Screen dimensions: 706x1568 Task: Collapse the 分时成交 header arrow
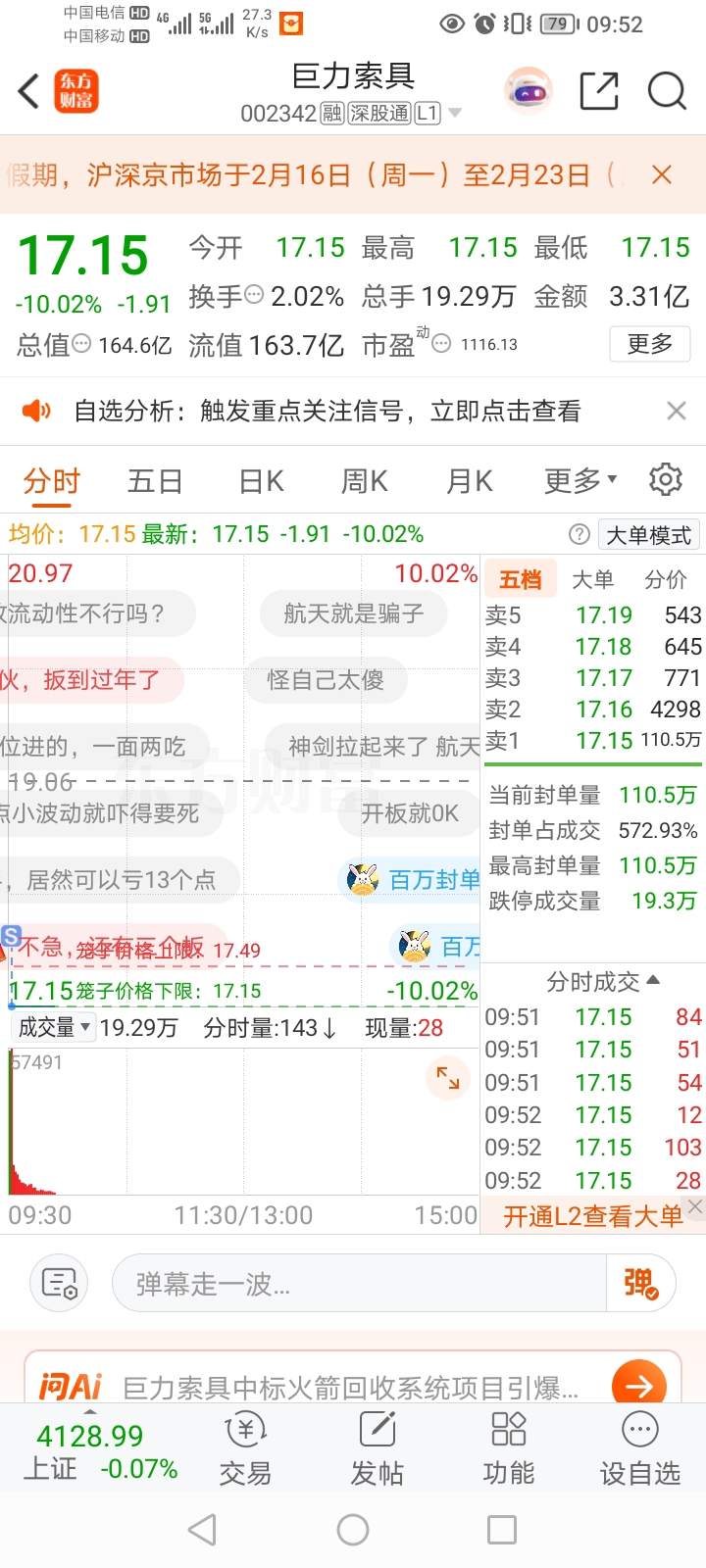654,980
